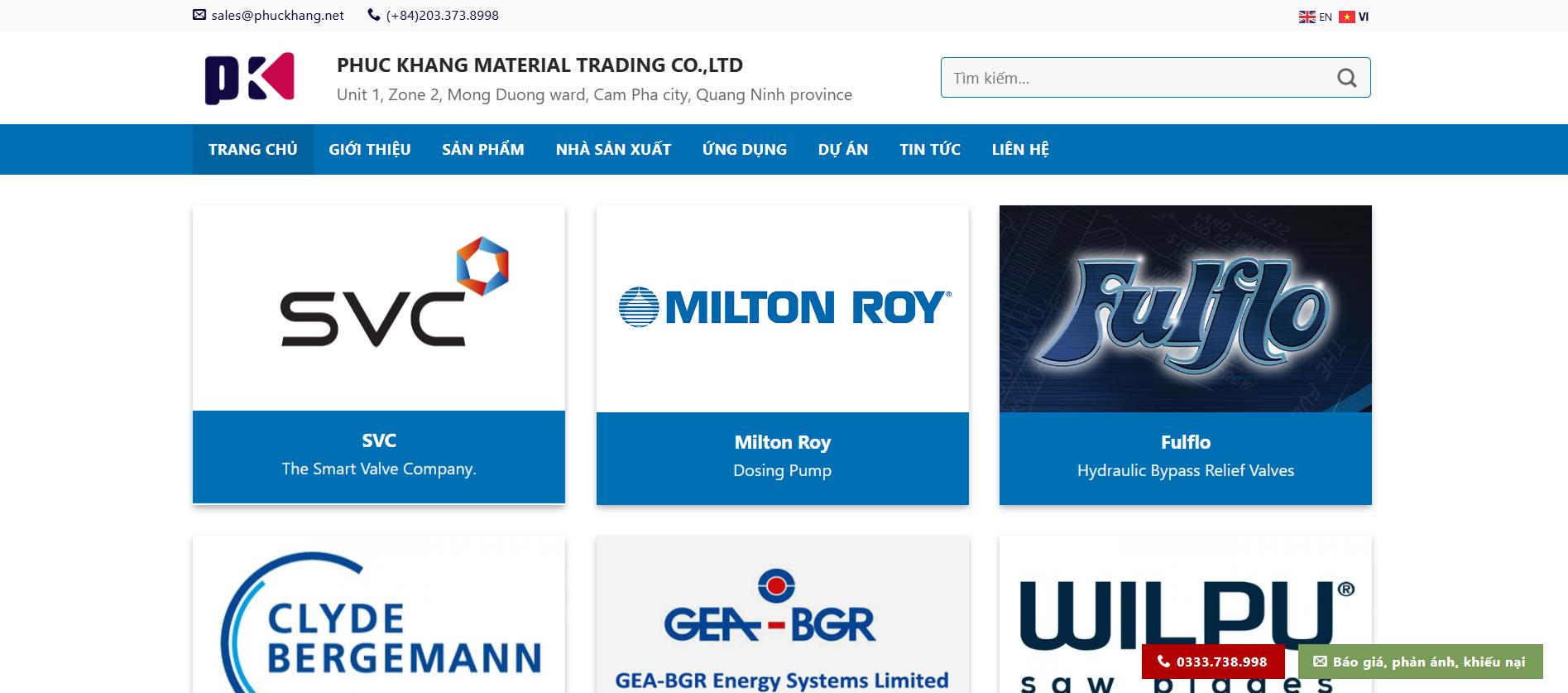Click the SVC card title
This screenshot has height=693, width=1568.
tap(379, 440)
